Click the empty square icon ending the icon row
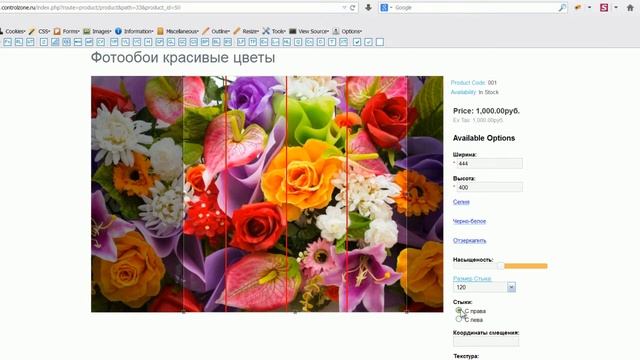The width and height of the screenshot is (640, 360). (380, 42)
